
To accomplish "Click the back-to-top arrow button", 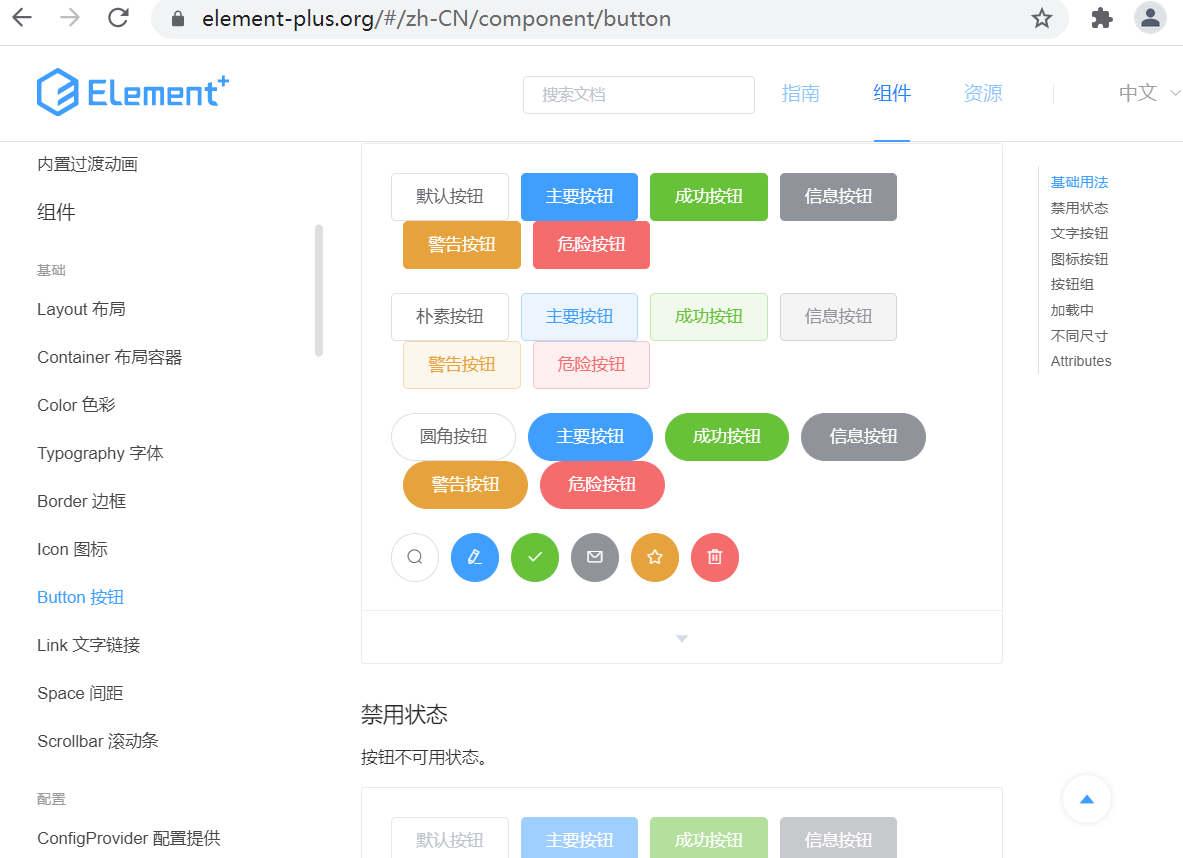I will pos(1087,799).
